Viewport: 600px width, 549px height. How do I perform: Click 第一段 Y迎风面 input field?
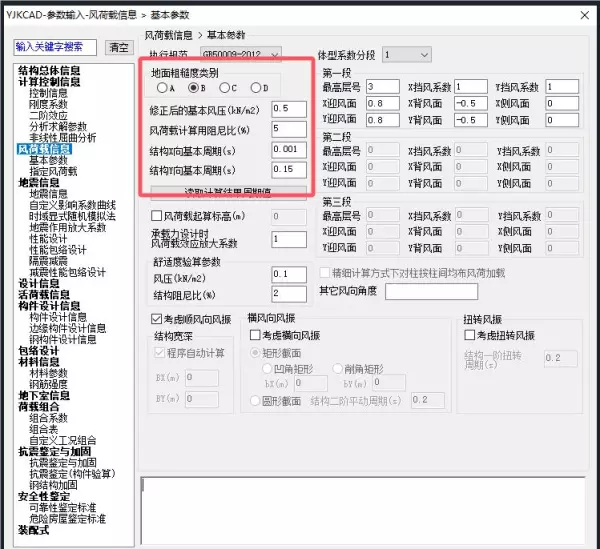tap(383, 120)
